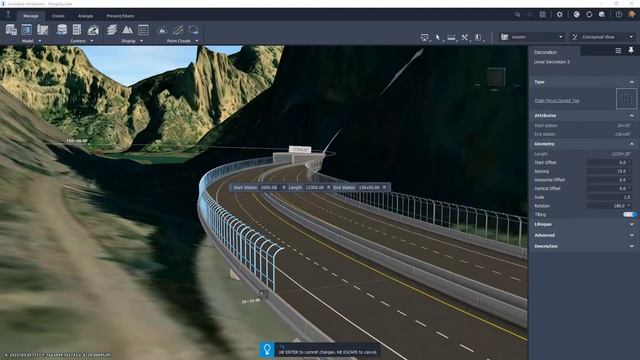Open the Data Sources database icon
The image size is (640, 360).
62,30
